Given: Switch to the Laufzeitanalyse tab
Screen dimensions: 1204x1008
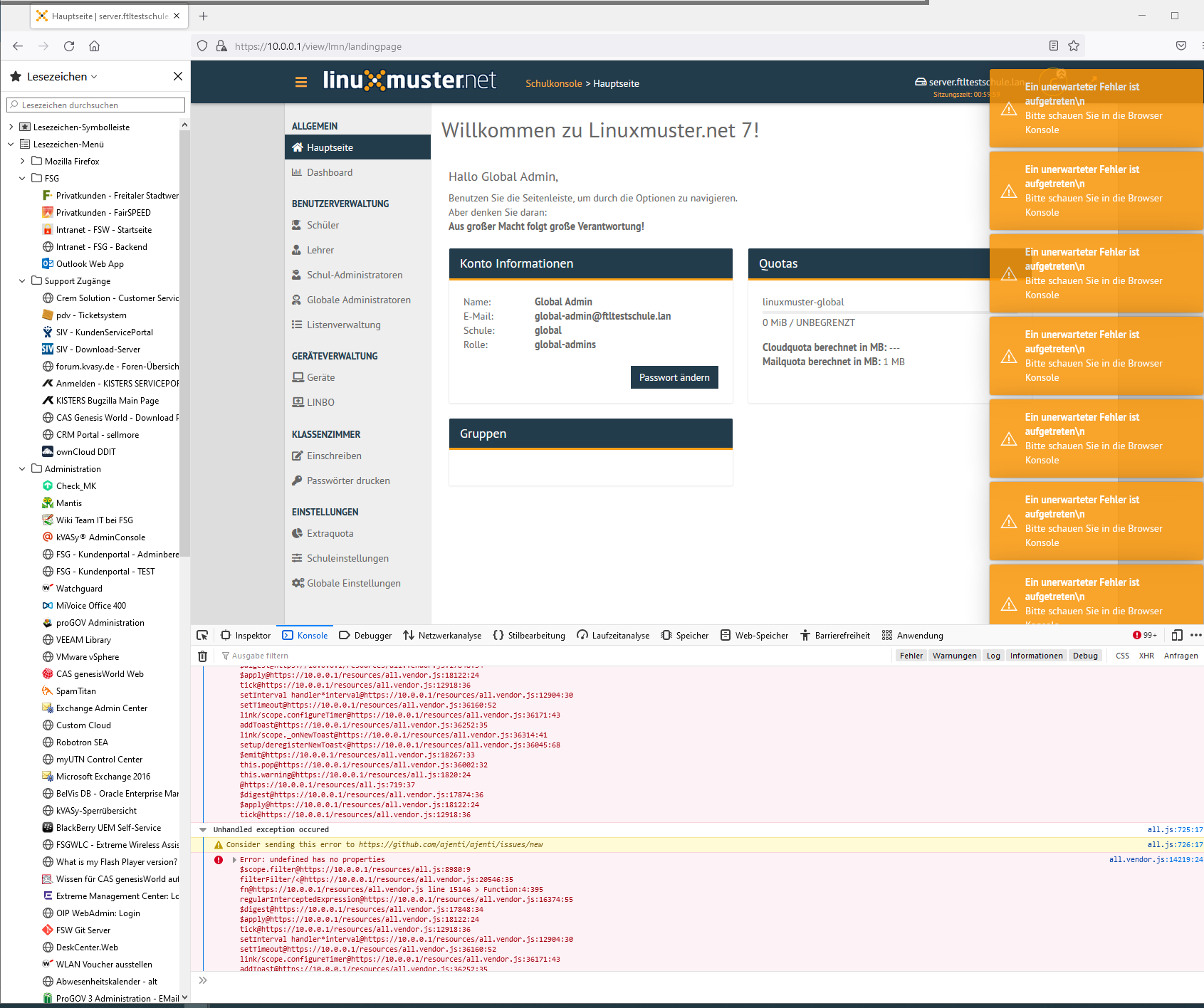Looking at the screenshot, I should (x=613, y=636).
